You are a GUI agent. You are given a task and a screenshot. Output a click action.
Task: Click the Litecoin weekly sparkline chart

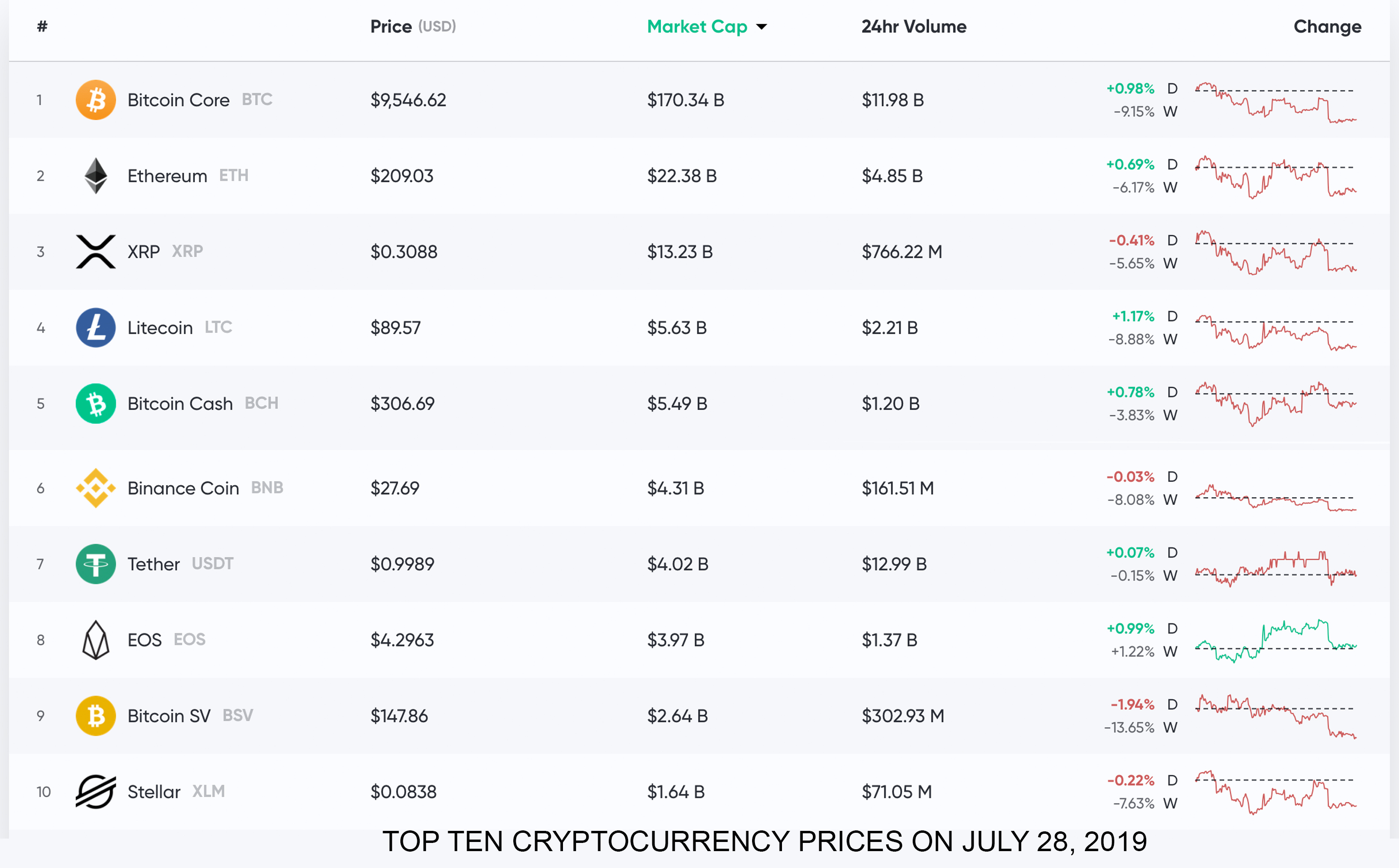1276,332
